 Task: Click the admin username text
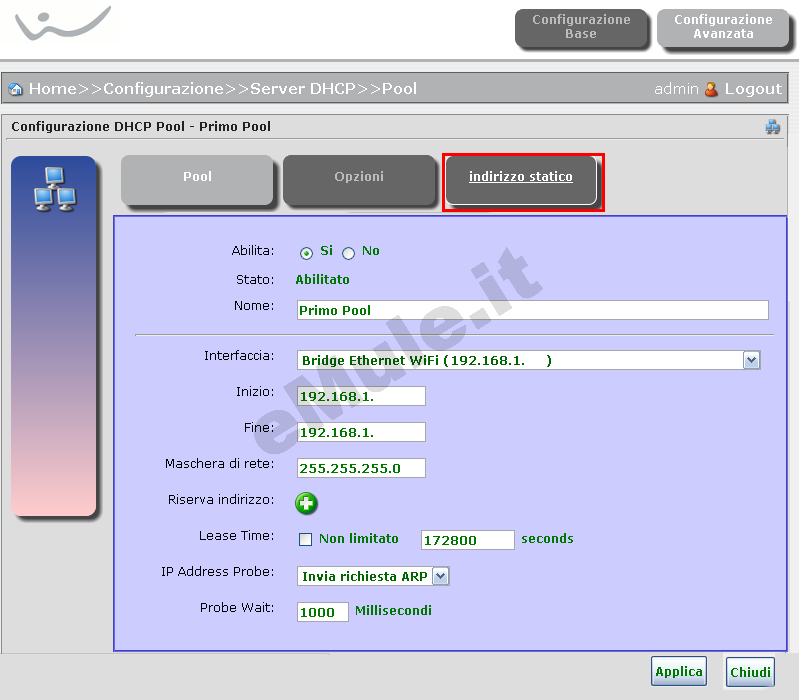pos(676,89)
